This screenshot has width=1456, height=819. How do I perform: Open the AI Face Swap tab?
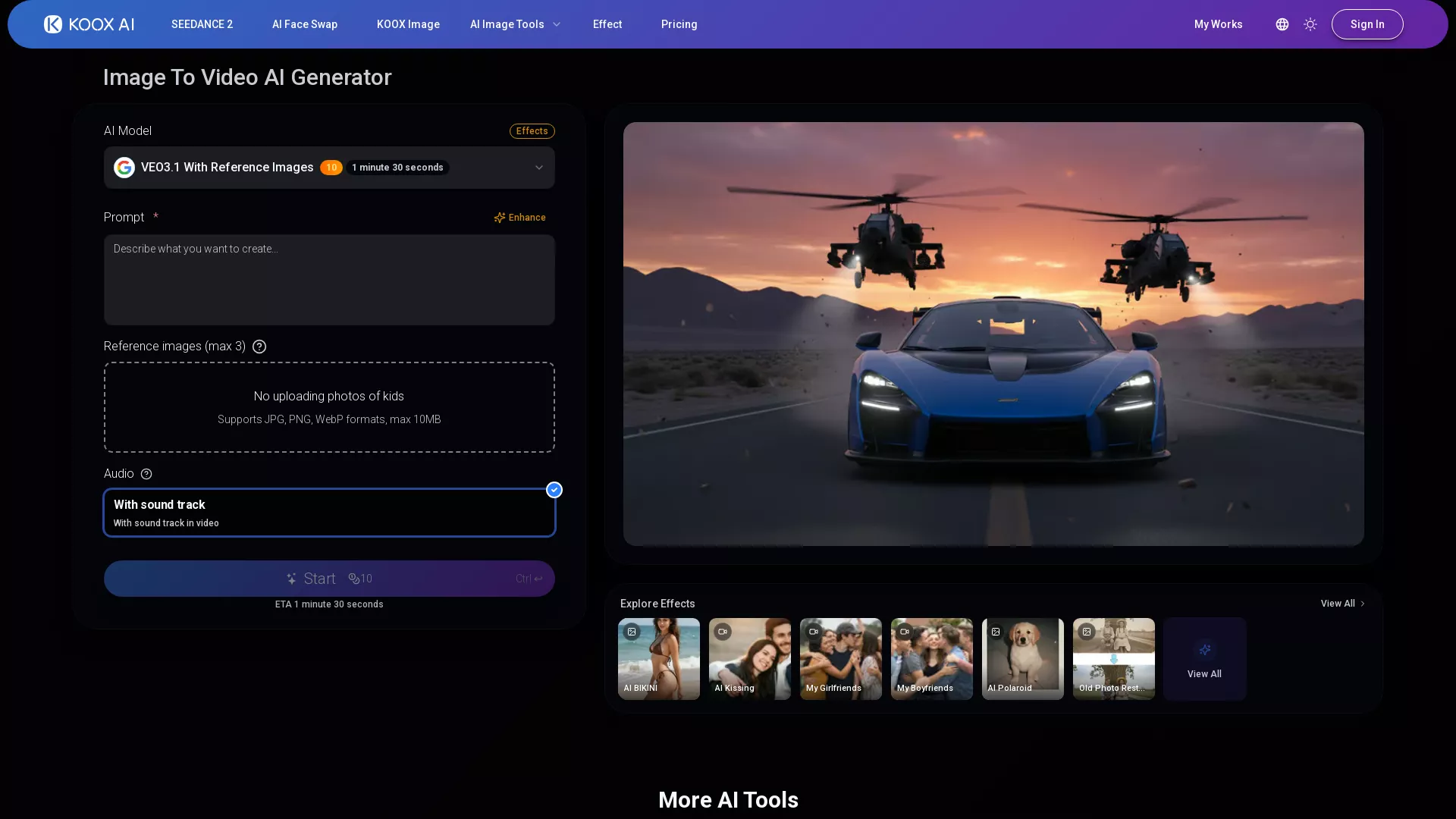click(304, 24)
